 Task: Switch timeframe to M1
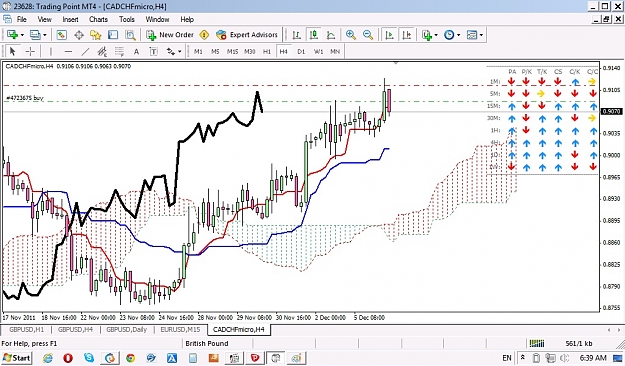coord(198,51)
